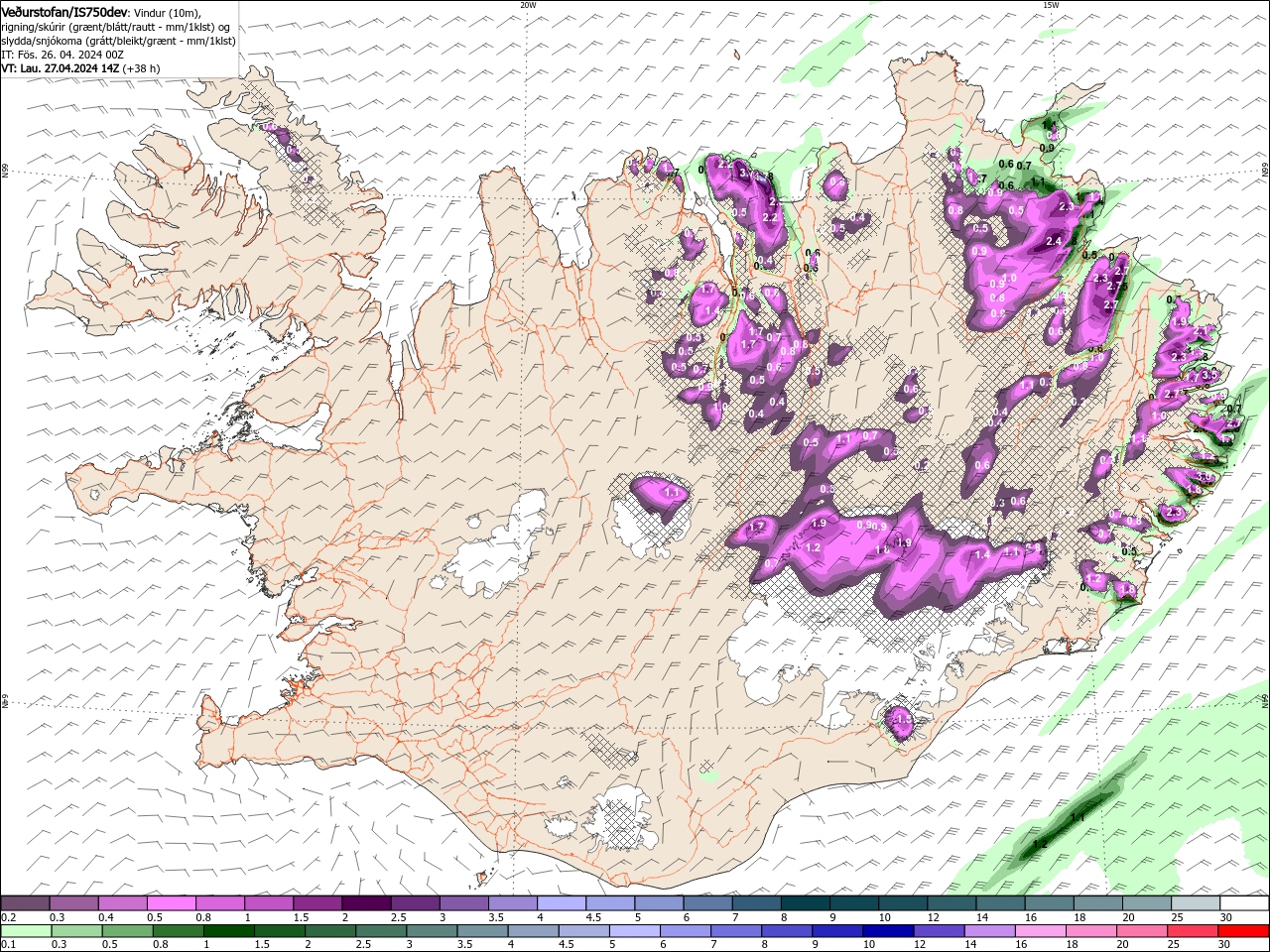Pick the medium green swatch starting at 0.5
This screenshot has height=952, width=1270.
(128, 931)
